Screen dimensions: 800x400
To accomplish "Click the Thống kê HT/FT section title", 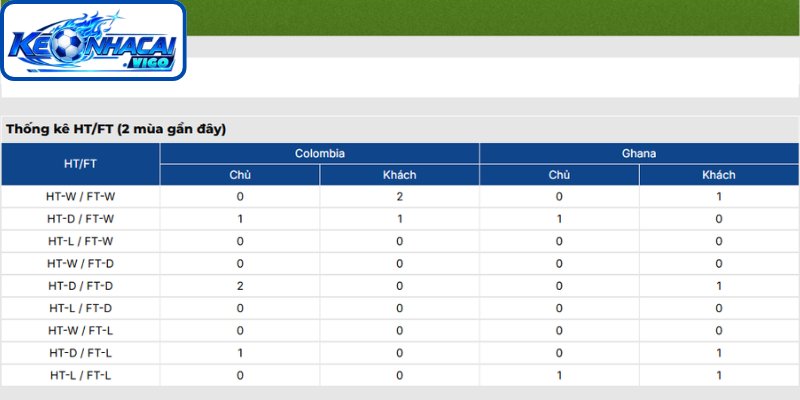I will 116,130.
